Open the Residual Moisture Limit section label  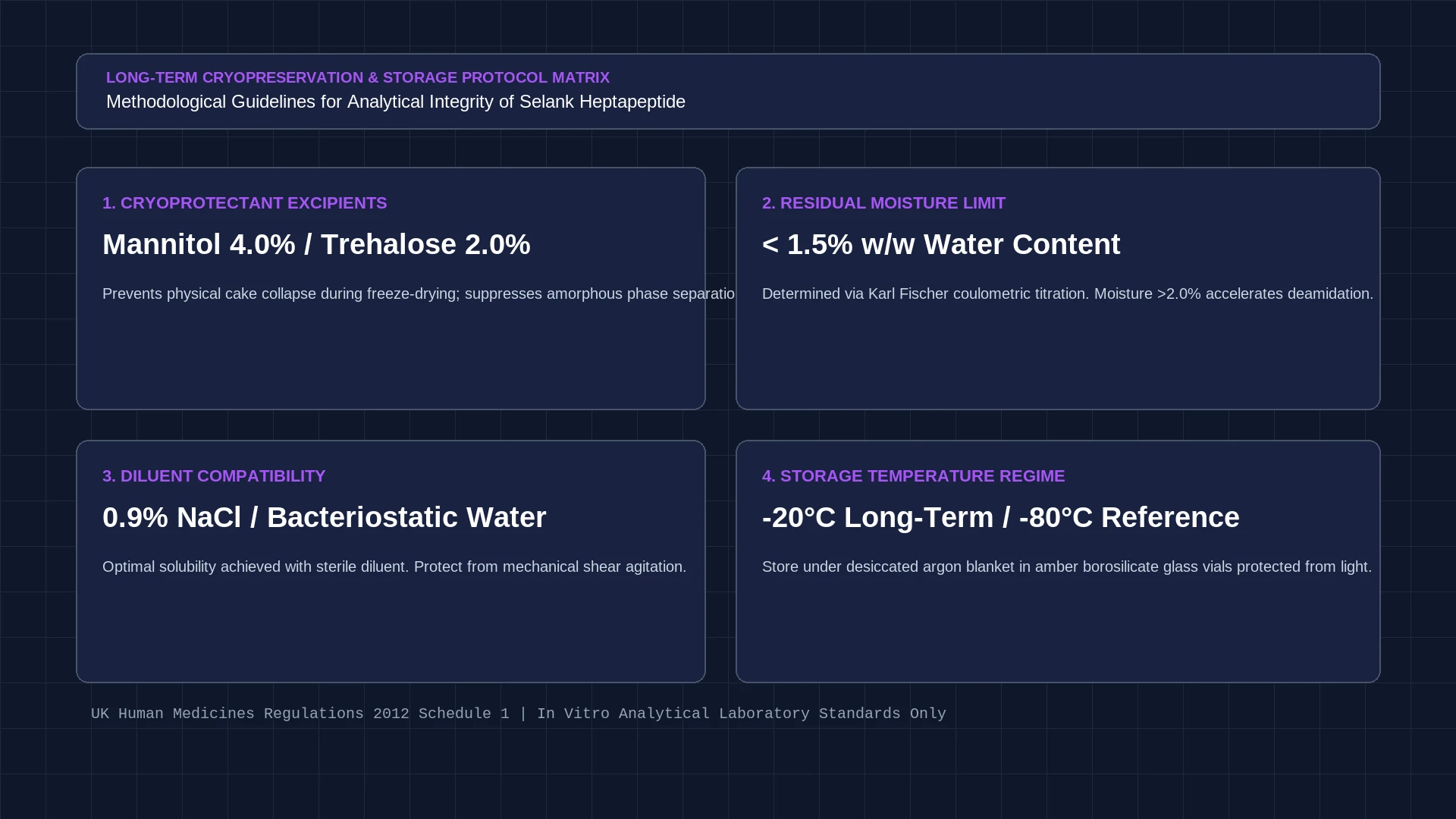pos(883,203)
